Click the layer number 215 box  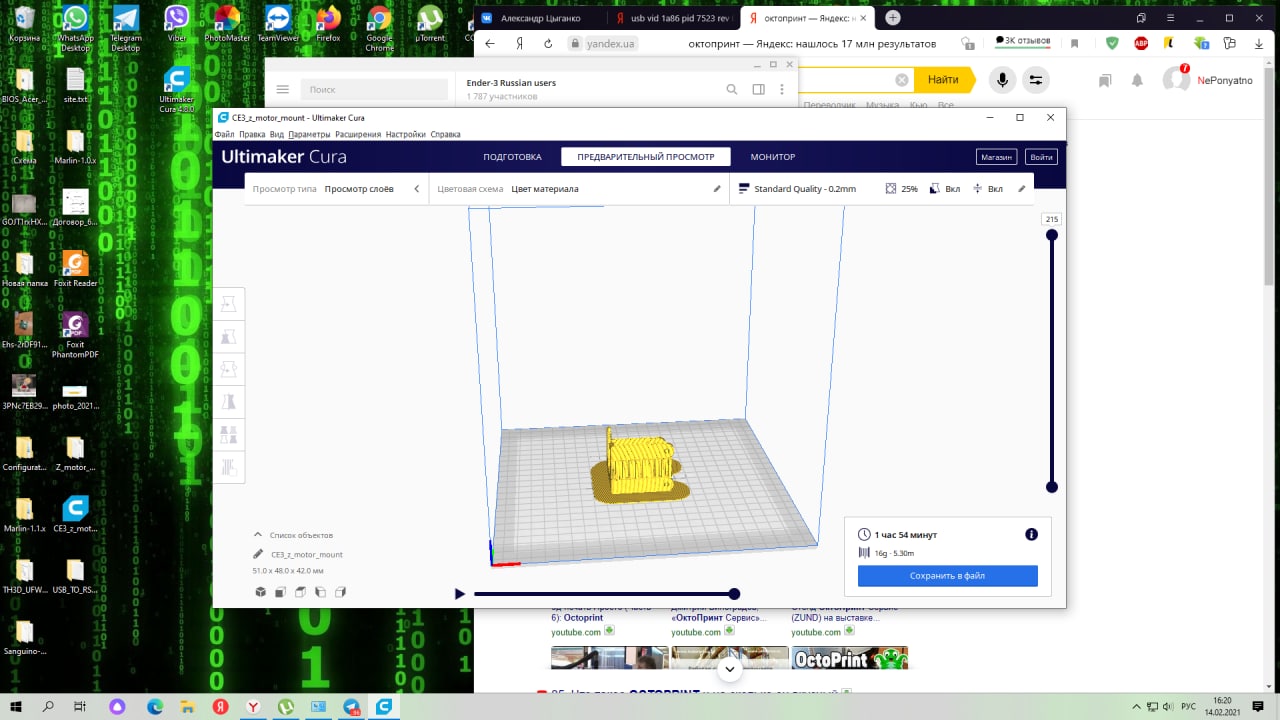point(1051,219)
